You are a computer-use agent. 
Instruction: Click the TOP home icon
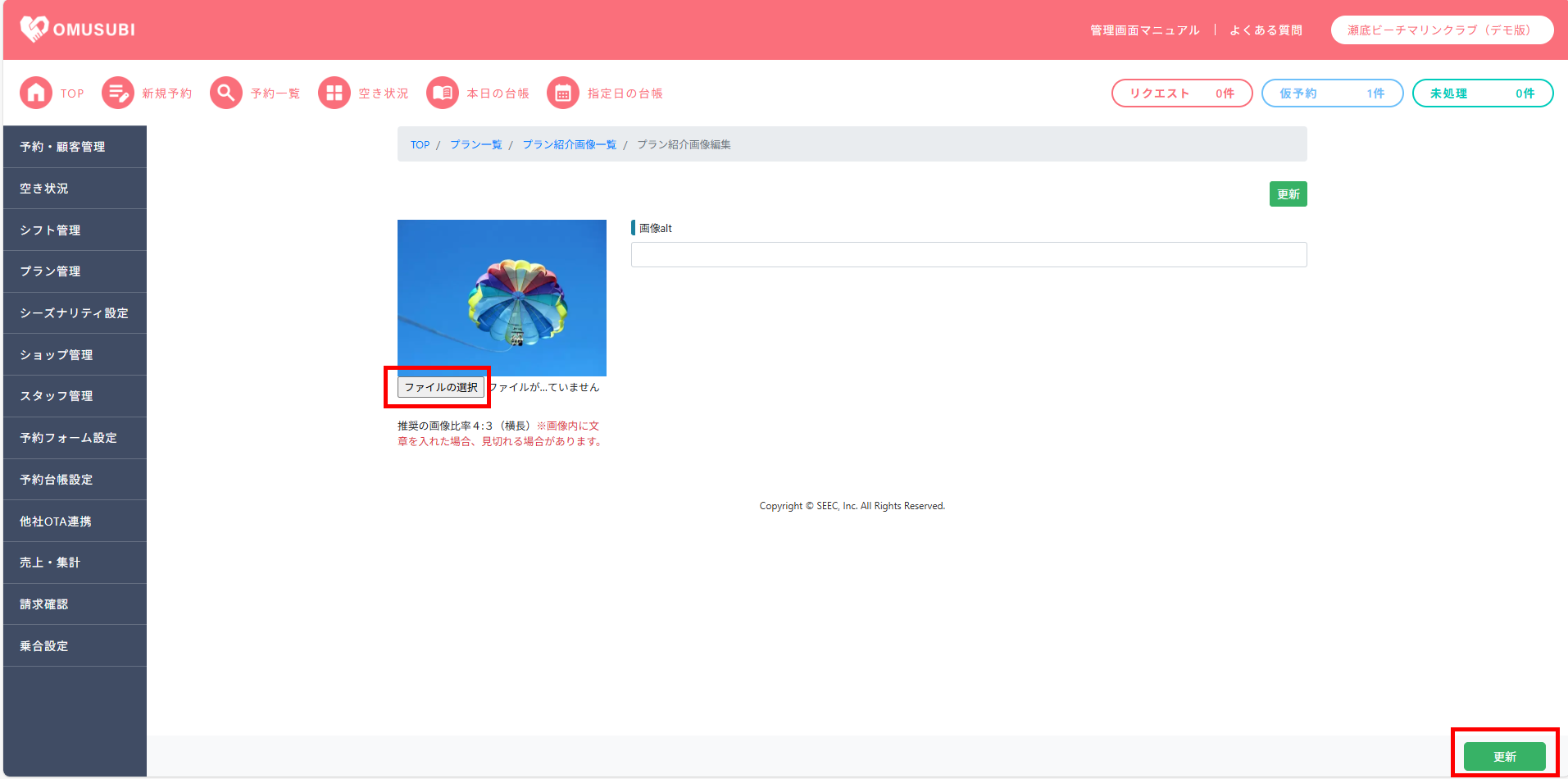[x=36, y=93]
